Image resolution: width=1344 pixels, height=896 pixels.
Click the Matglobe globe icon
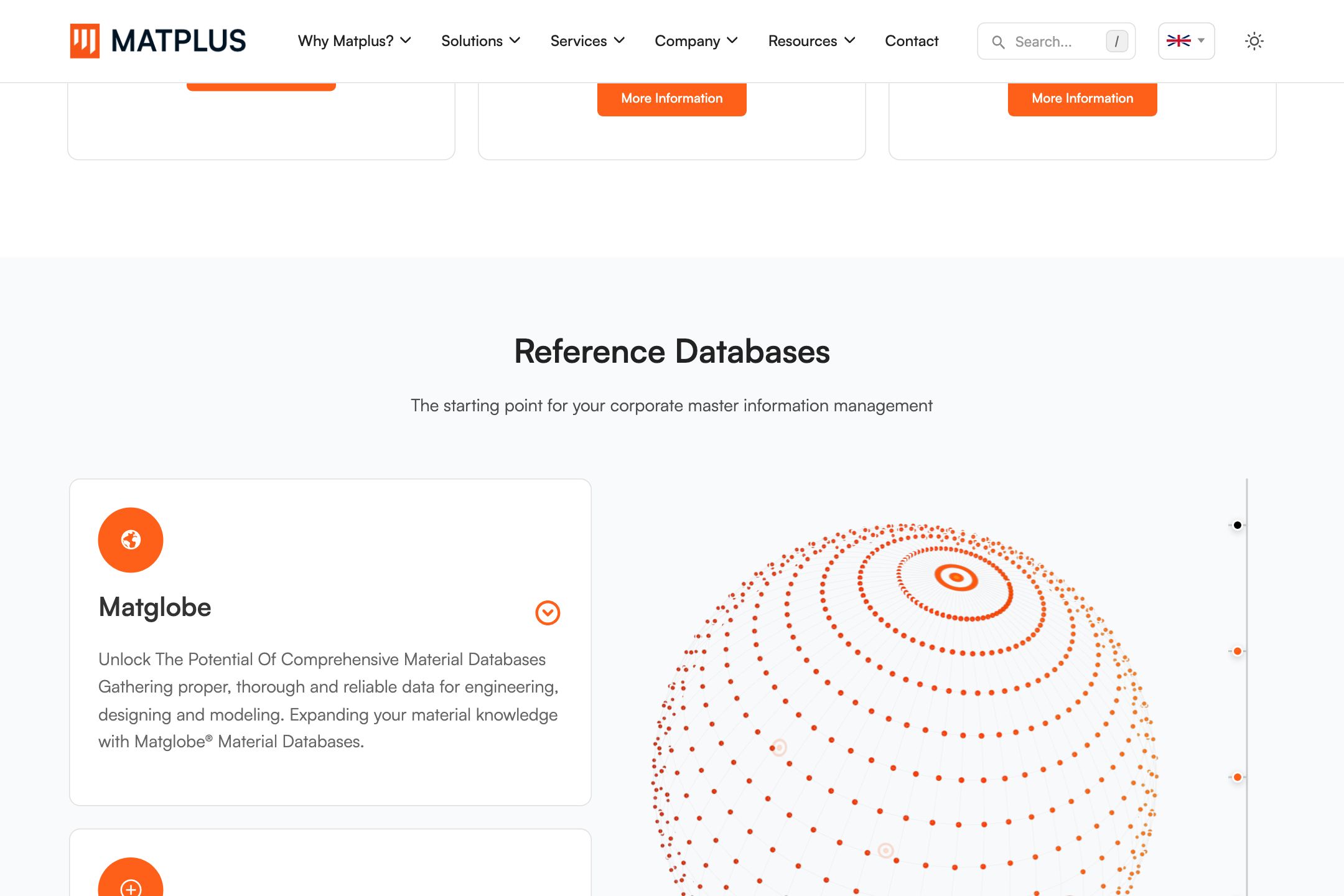pyautogui.click(x=131, y=540)
